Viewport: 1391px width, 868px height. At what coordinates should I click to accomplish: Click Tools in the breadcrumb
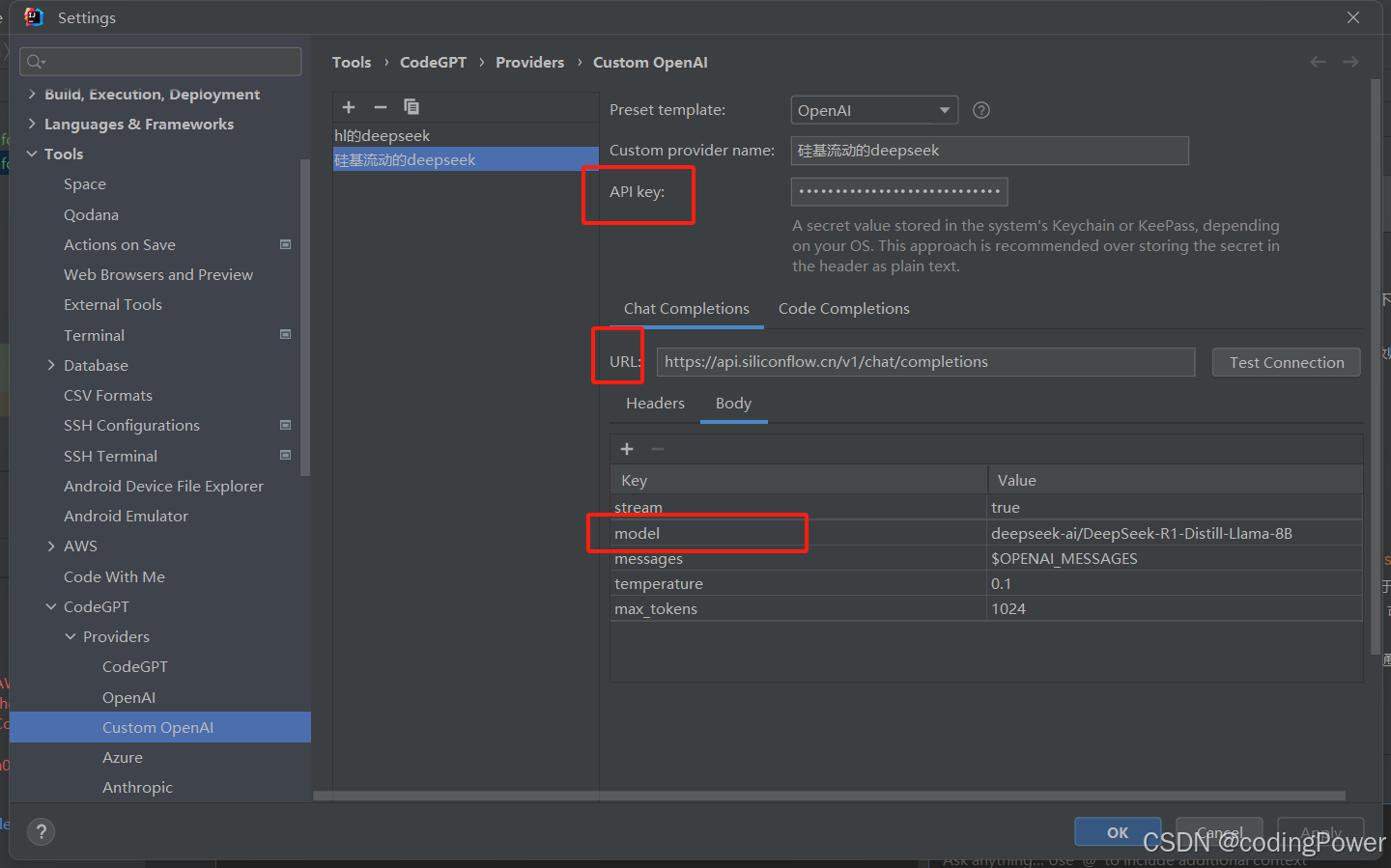point(352,62)
